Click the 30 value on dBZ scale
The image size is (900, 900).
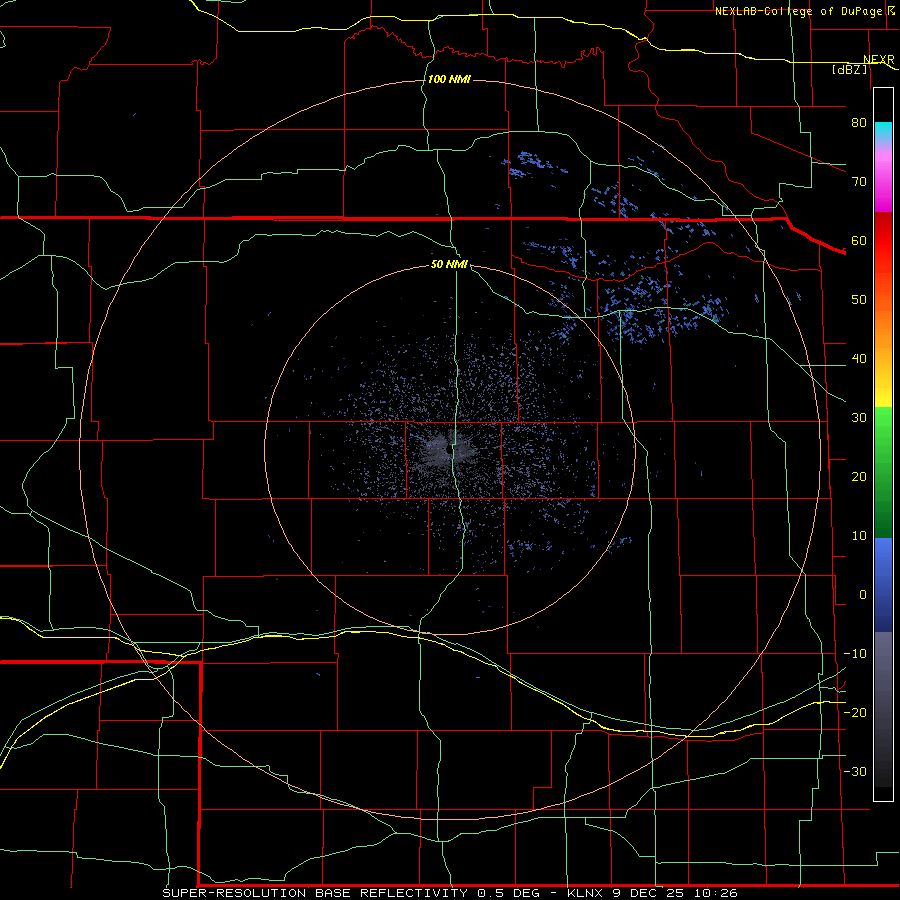(x=859, y=418)
